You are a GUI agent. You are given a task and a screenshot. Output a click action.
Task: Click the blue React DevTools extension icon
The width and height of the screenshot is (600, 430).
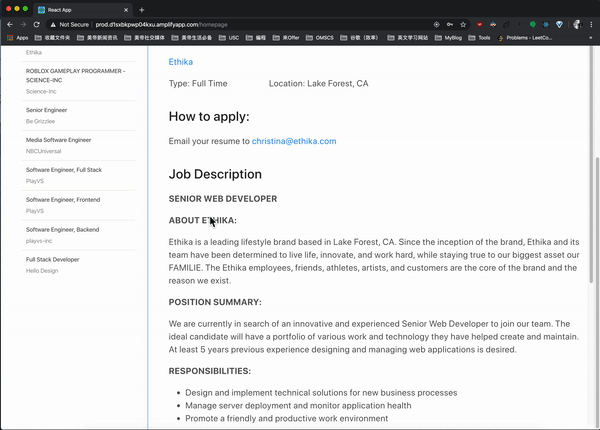tap(546, 24)
